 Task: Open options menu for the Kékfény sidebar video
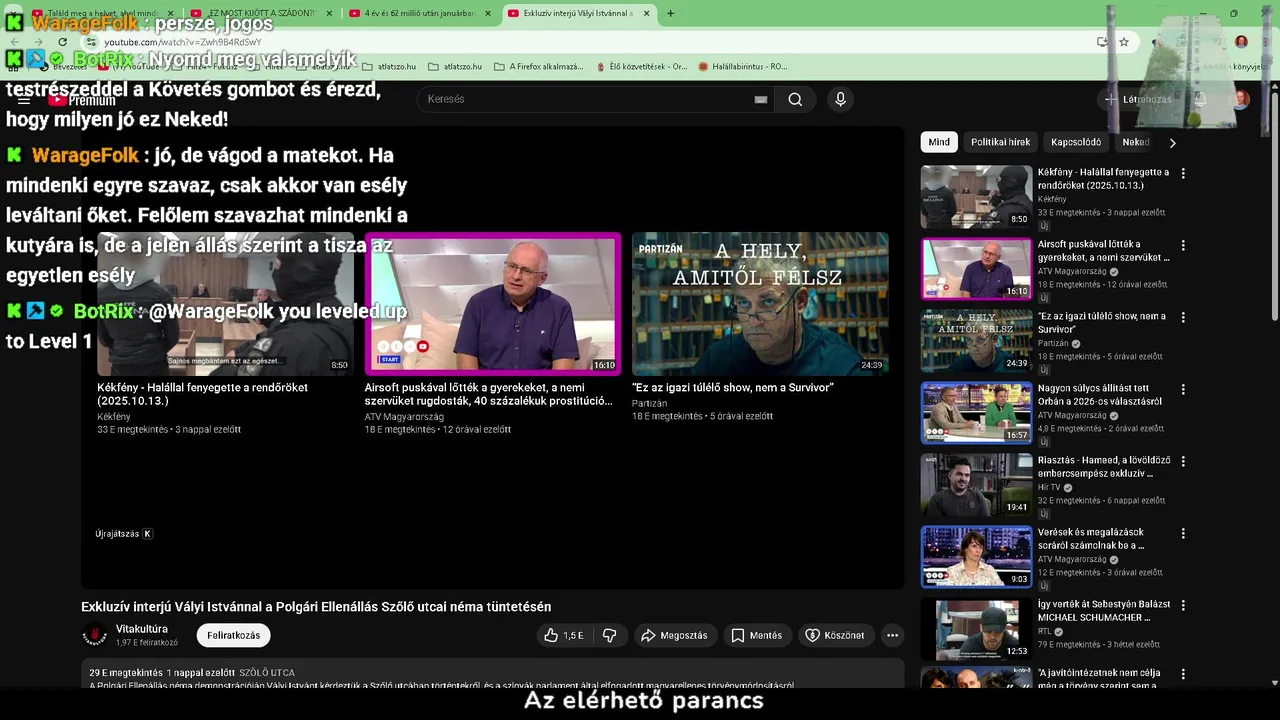pyautogui.click(x=1183, y=173)
